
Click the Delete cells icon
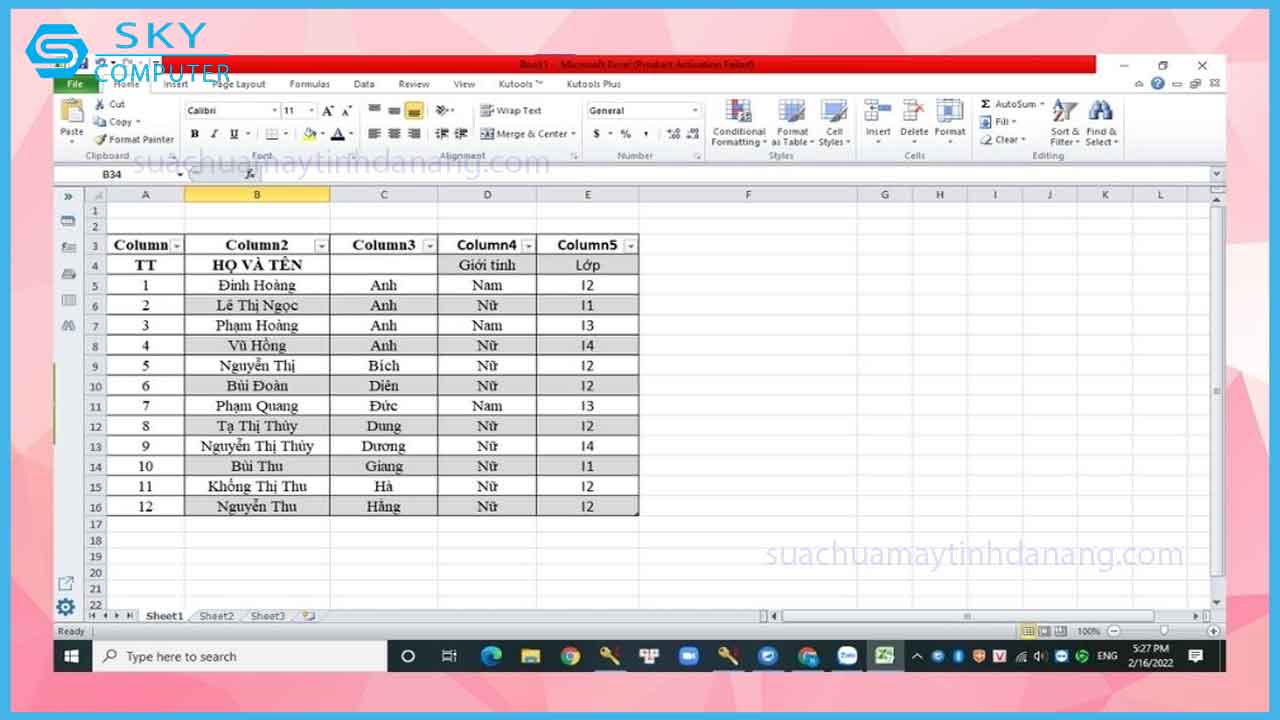pos(914,111)
